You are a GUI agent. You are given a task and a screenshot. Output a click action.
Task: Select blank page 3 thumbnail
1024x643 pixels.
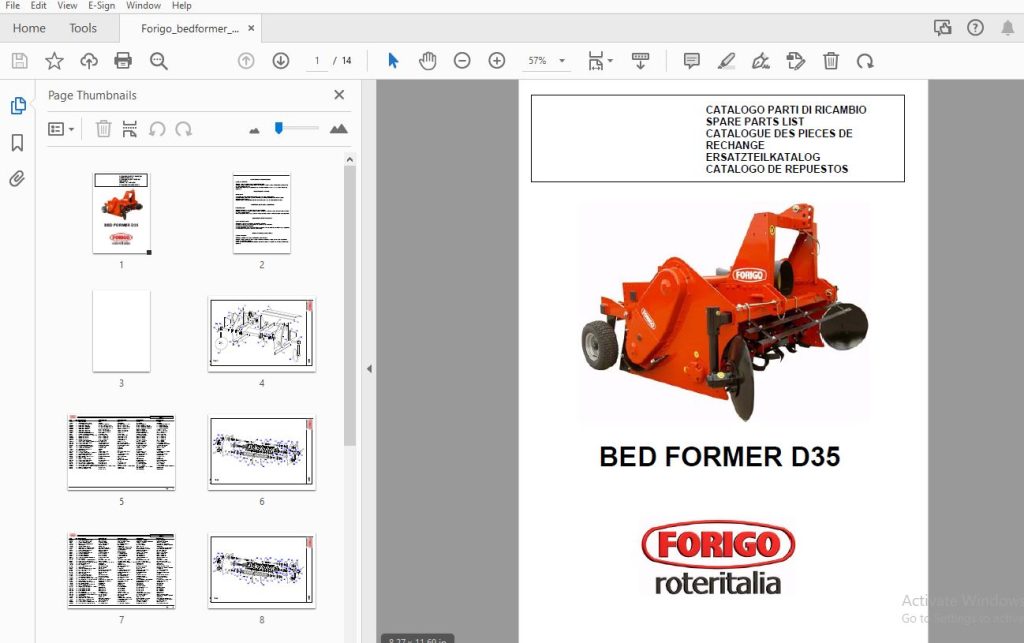pyautogui.click(x=121, y=332)
